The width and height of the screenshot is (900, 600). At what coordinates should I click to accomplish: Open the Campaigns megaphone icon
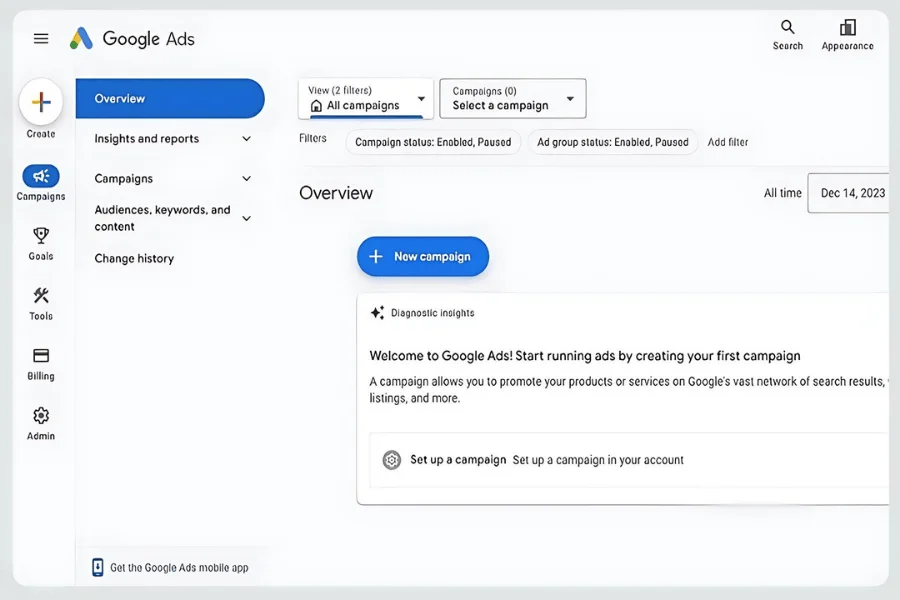click(x=41, y=176)
